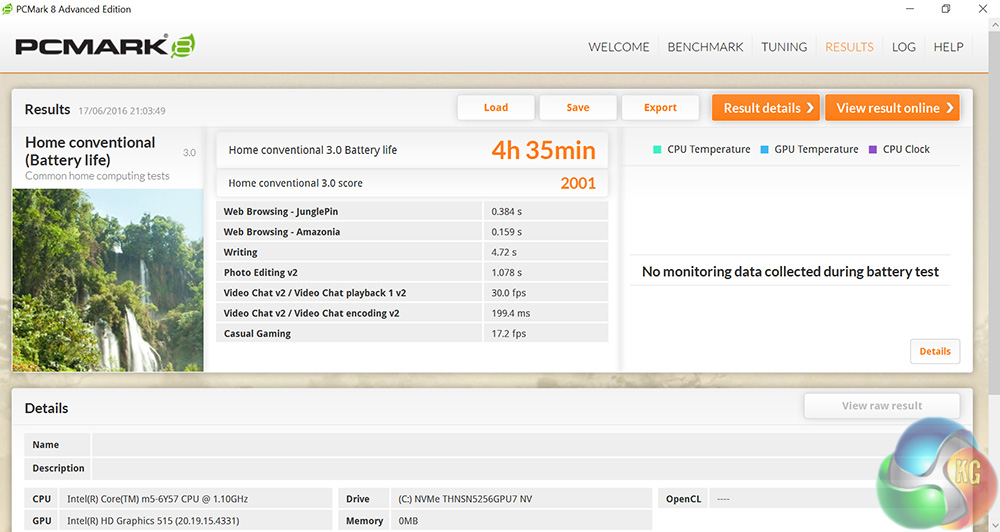Save the benchmark result
The width and height of the screenshot is (1000, 532).
coord(578,108)
